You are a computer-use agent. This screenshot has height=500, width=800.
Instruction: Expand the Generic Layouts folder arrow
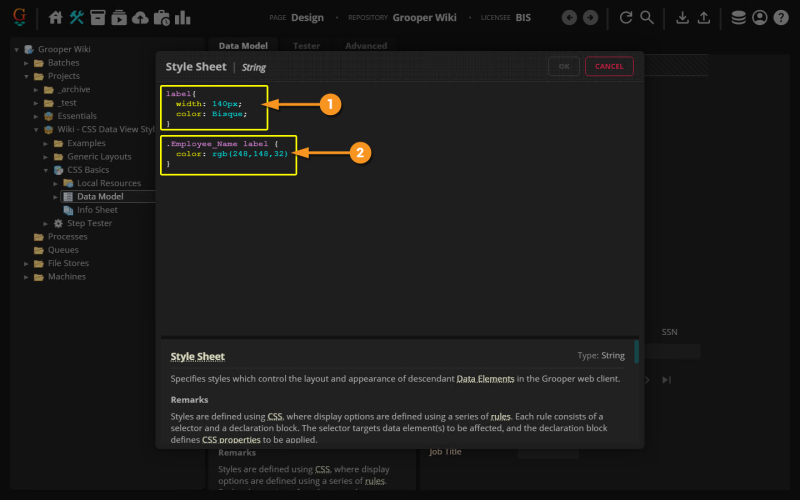pos(45,157)
